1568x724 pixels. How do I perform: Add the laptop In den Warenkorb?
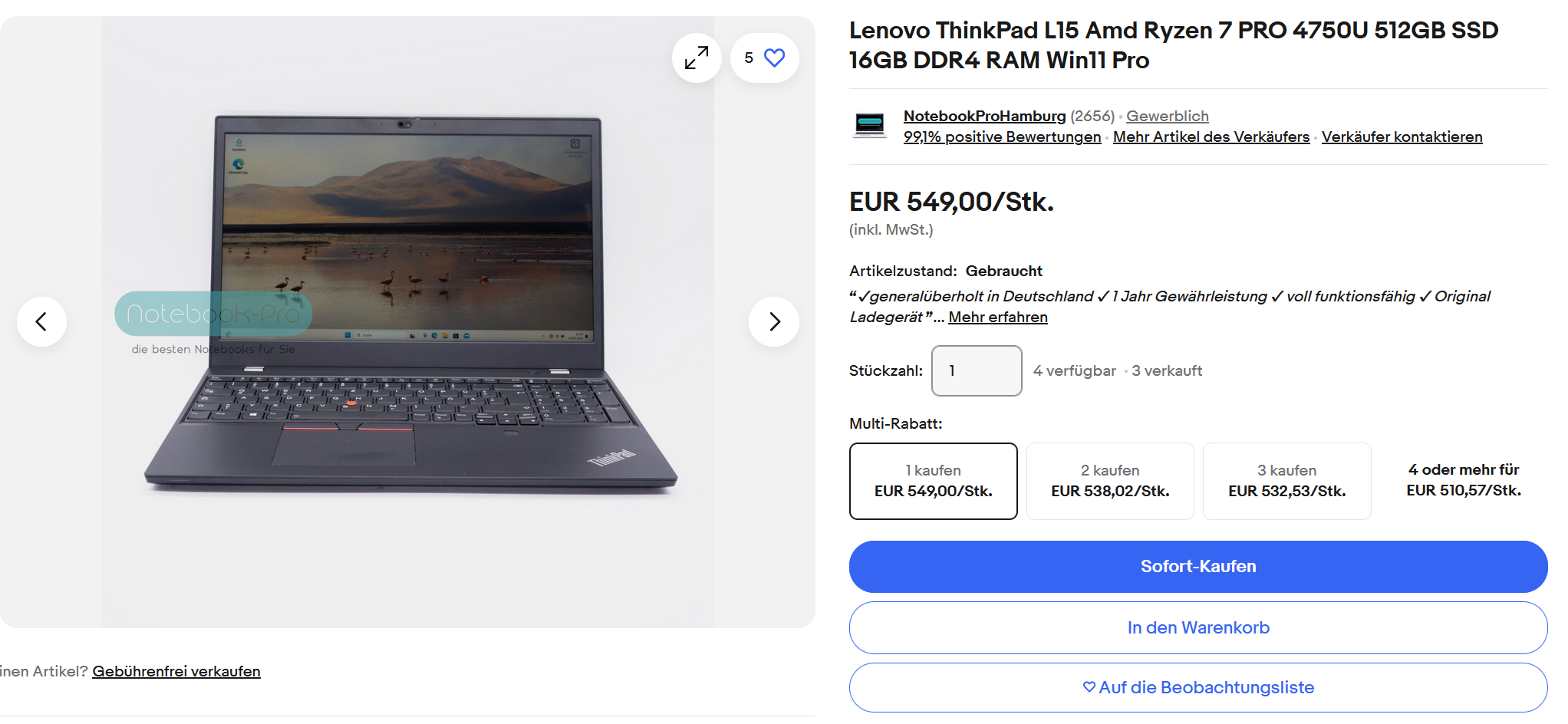click(1198, 627)
